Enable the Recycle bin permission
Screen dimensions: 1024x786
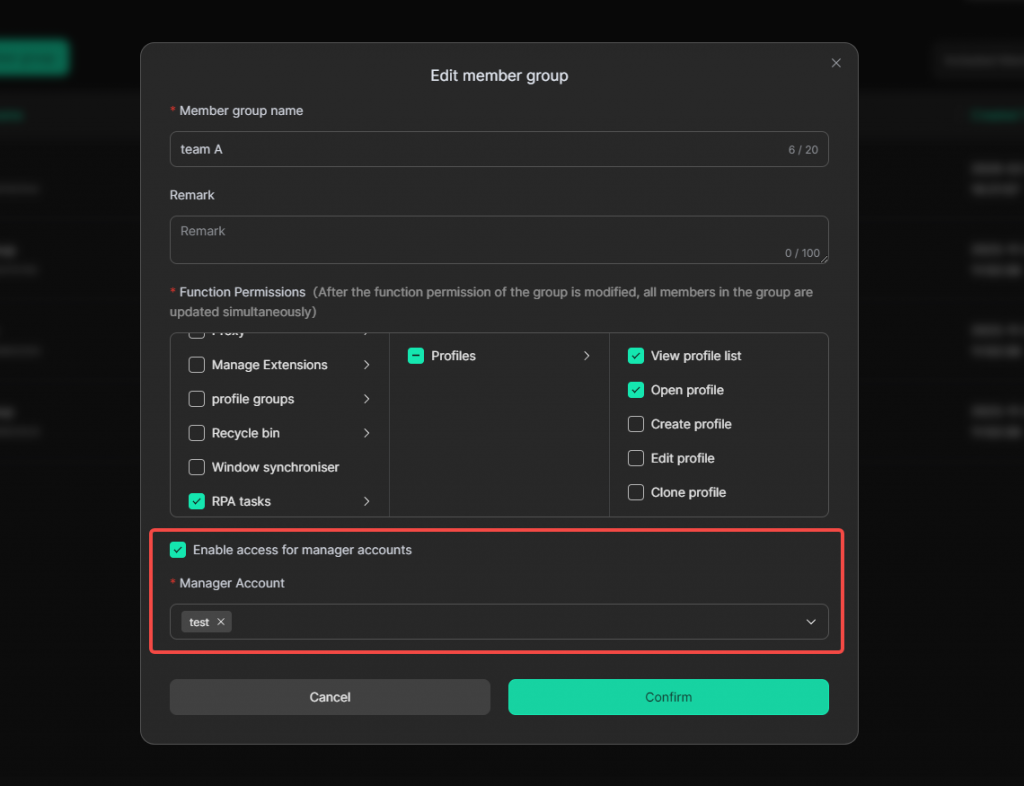coord(197,433)
